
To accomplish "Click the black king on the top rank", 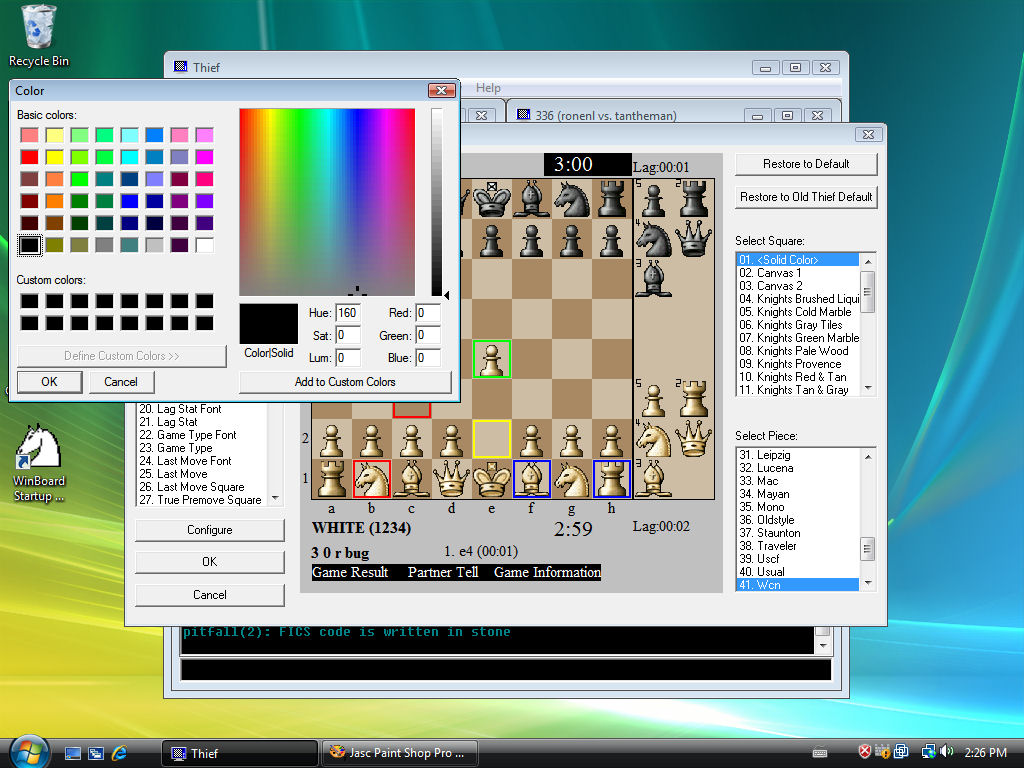I will (x=491, y=199).
